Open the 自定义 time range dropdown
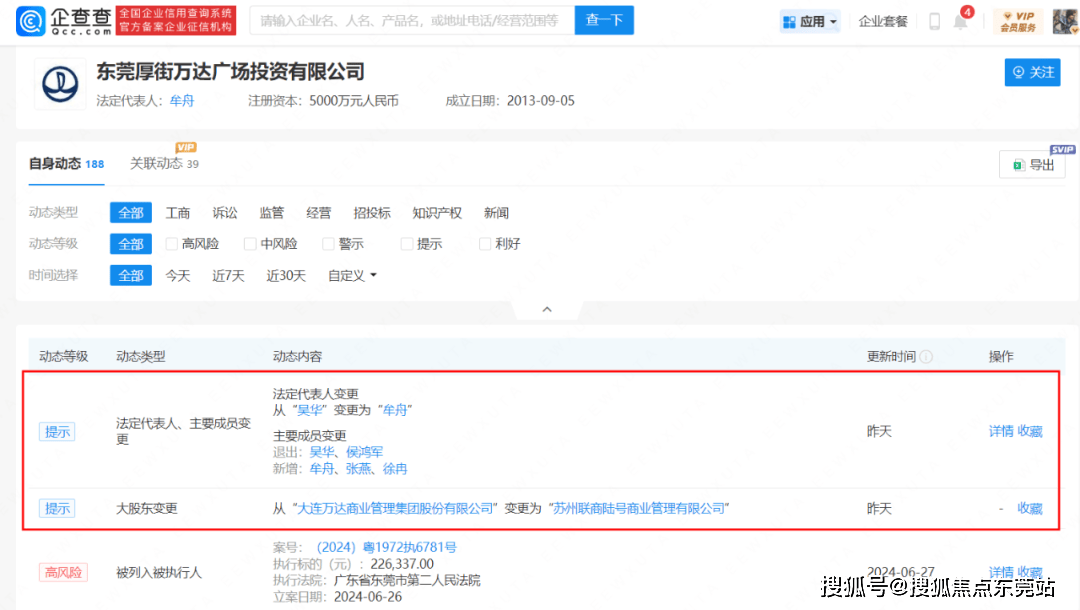 [x=352, y=275]
